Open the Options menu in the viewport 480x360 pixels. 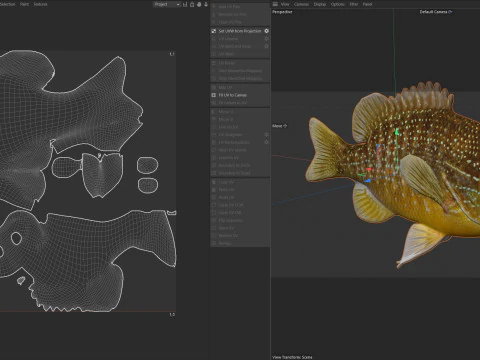click(338, 4)
